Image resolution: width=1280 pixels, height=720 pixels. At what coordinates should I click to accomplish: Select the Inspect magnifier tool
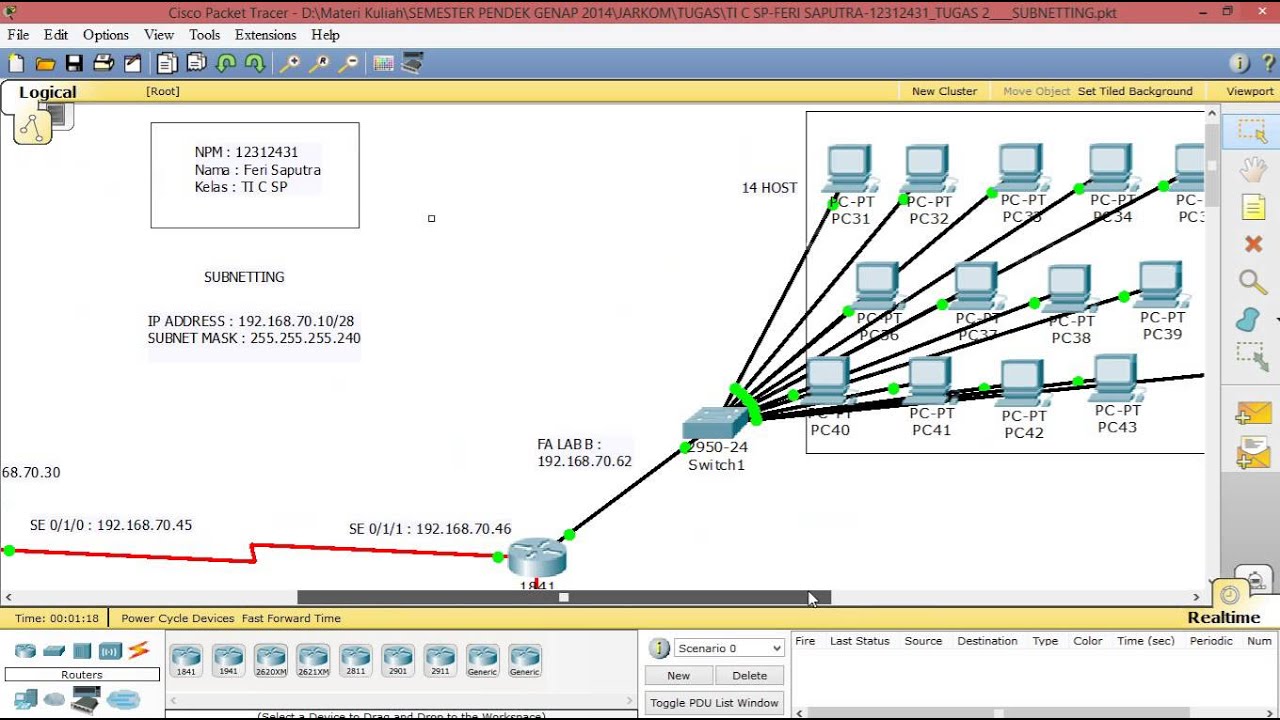click(x=1253, y=282)
